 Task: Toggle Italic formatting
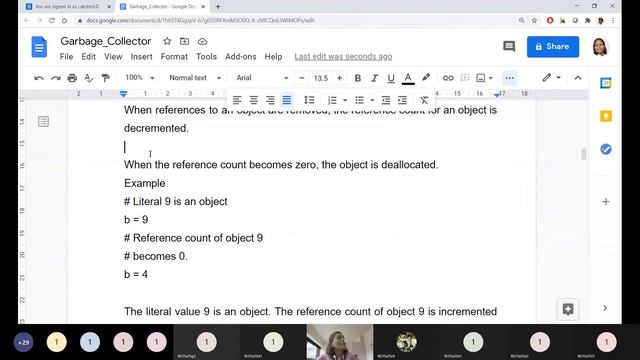pos(374,78)
